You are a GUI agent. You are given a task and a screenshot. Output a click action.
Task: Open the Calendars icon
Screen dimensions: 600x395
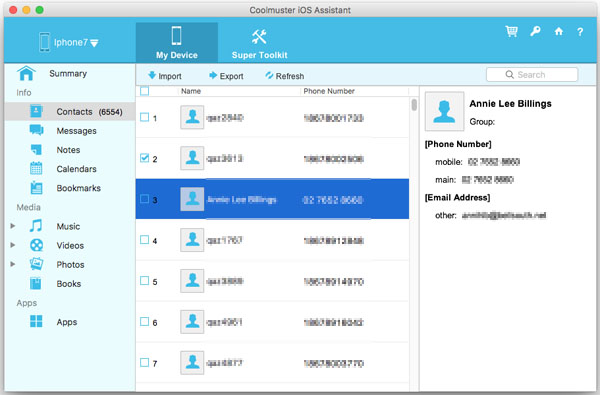pos(36,168)
